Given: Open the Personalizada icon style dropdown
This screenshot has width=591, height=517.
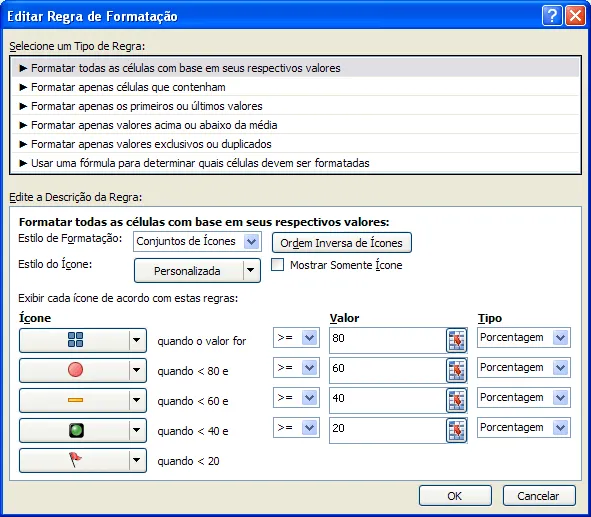Looking at the screenshot, I should coord(197,271).
